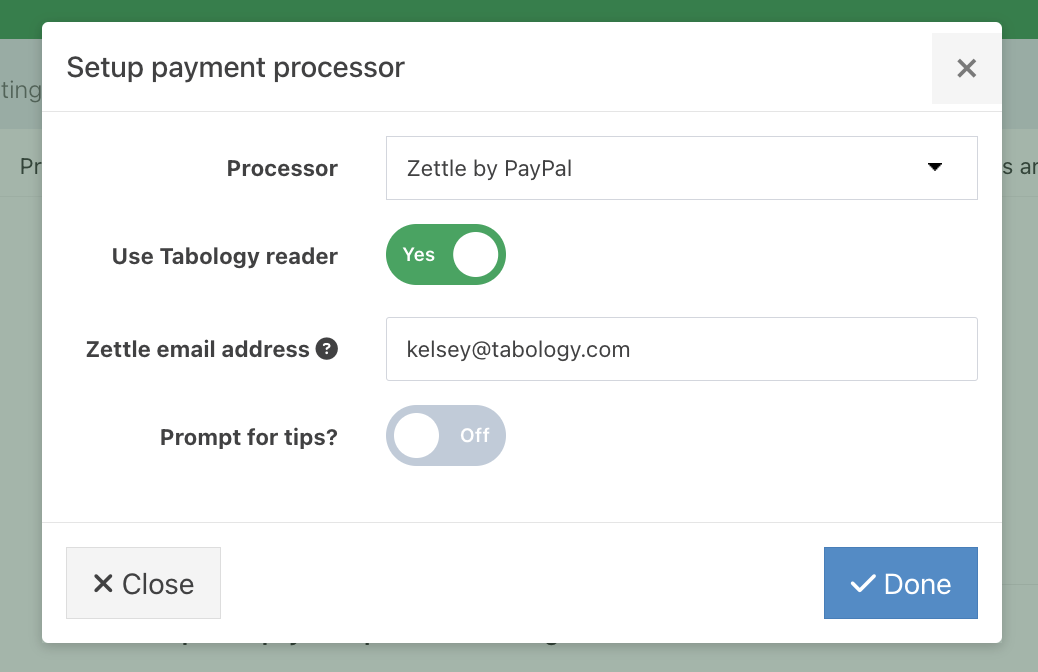
Task: Click the 'Use Tabology reader' label
Action: (224, 256)
